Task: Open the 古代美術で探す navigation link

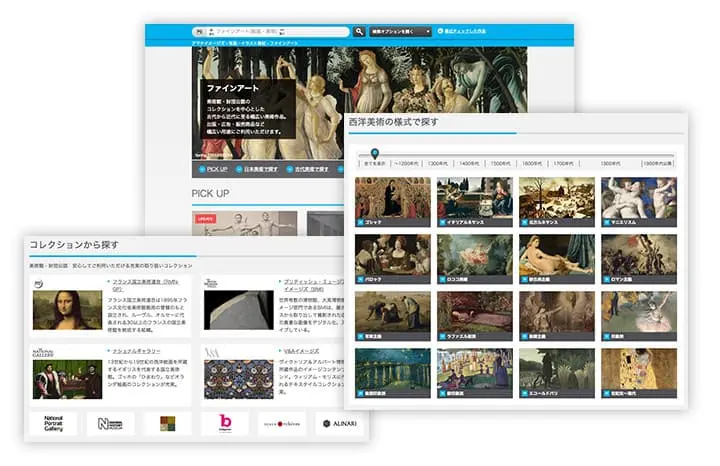Action: point(307,169)
